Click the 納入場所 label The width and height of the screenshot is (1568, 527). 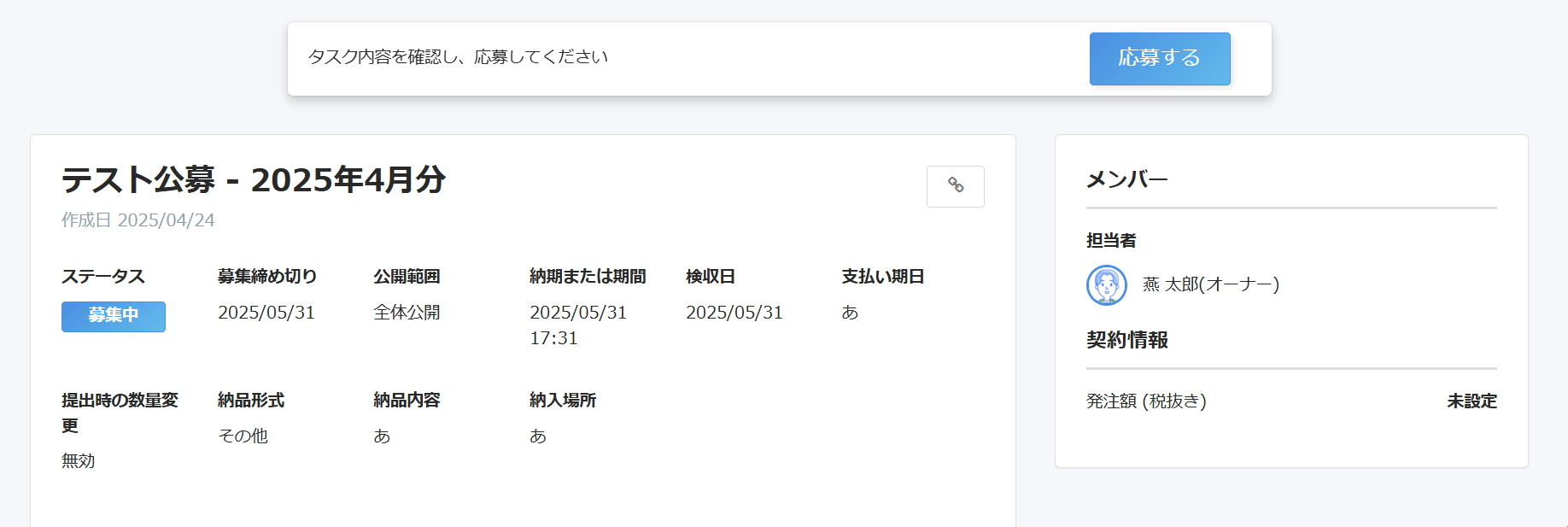563,401
